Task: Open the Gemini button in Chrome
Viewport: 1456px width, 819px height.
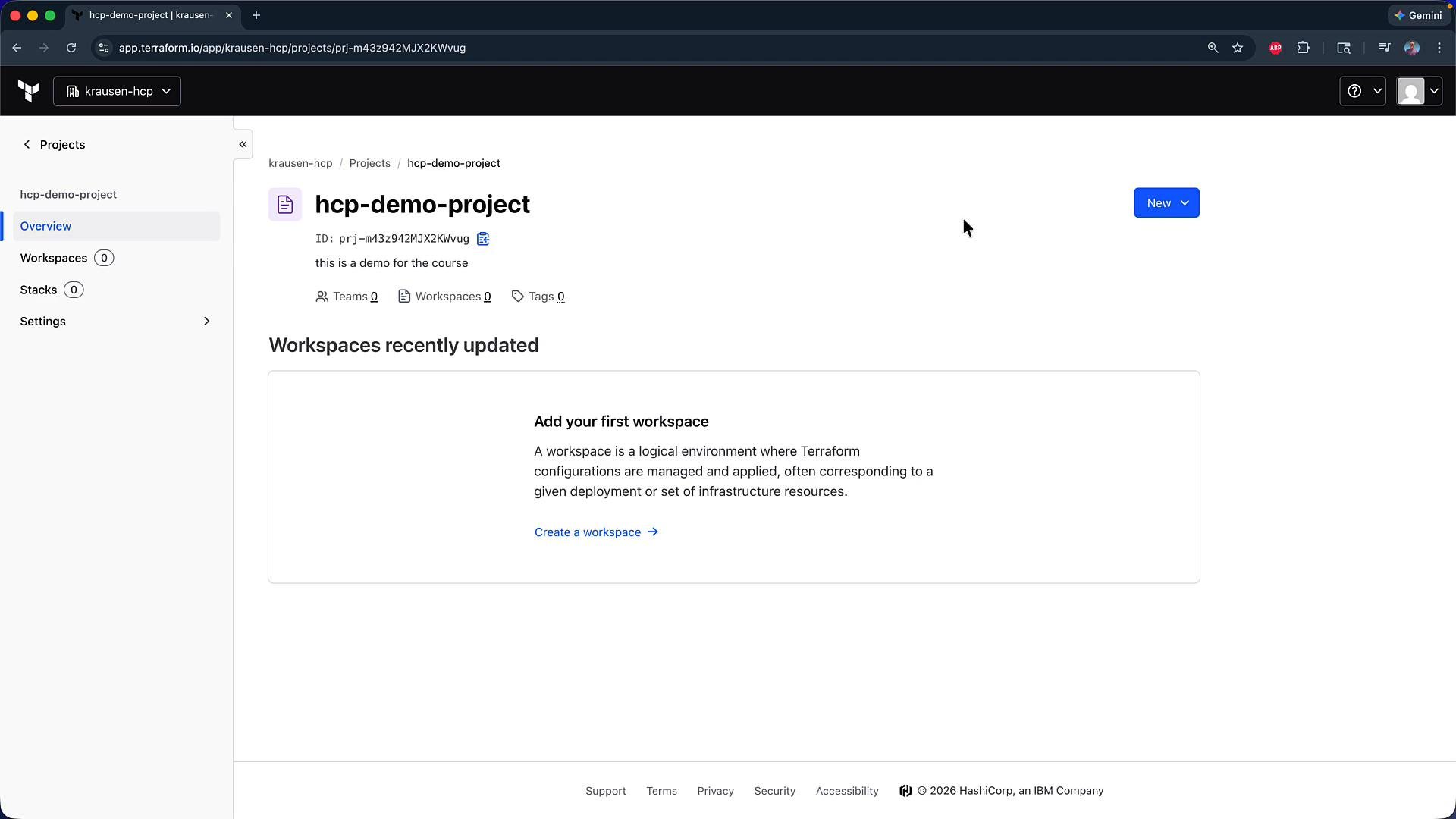Action: coord(1418,15)
